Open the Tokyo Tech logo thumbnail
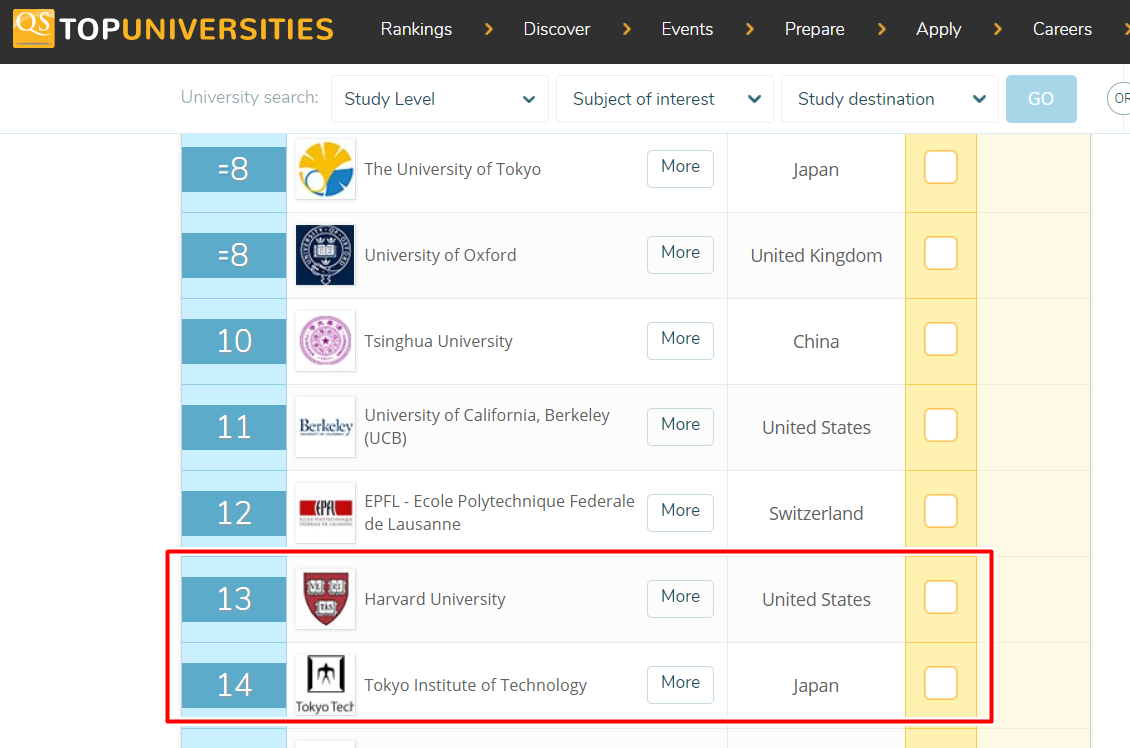Image resolution: width=1130 pixels, height=748 pixels. click(x=325, y=685)
